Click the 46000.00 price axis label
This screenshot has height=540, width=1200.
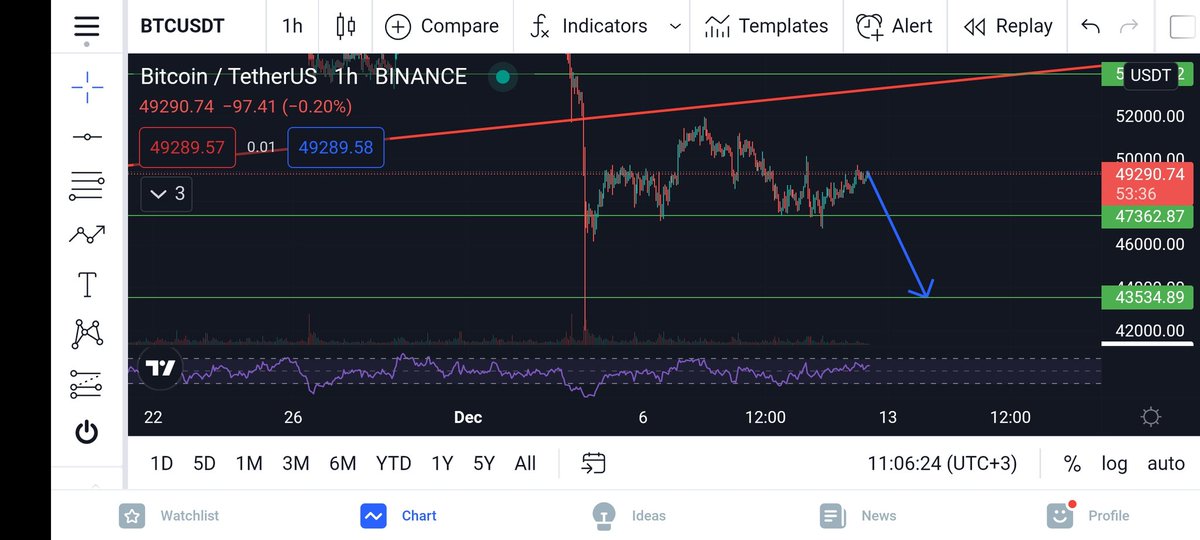[1150, 244]
